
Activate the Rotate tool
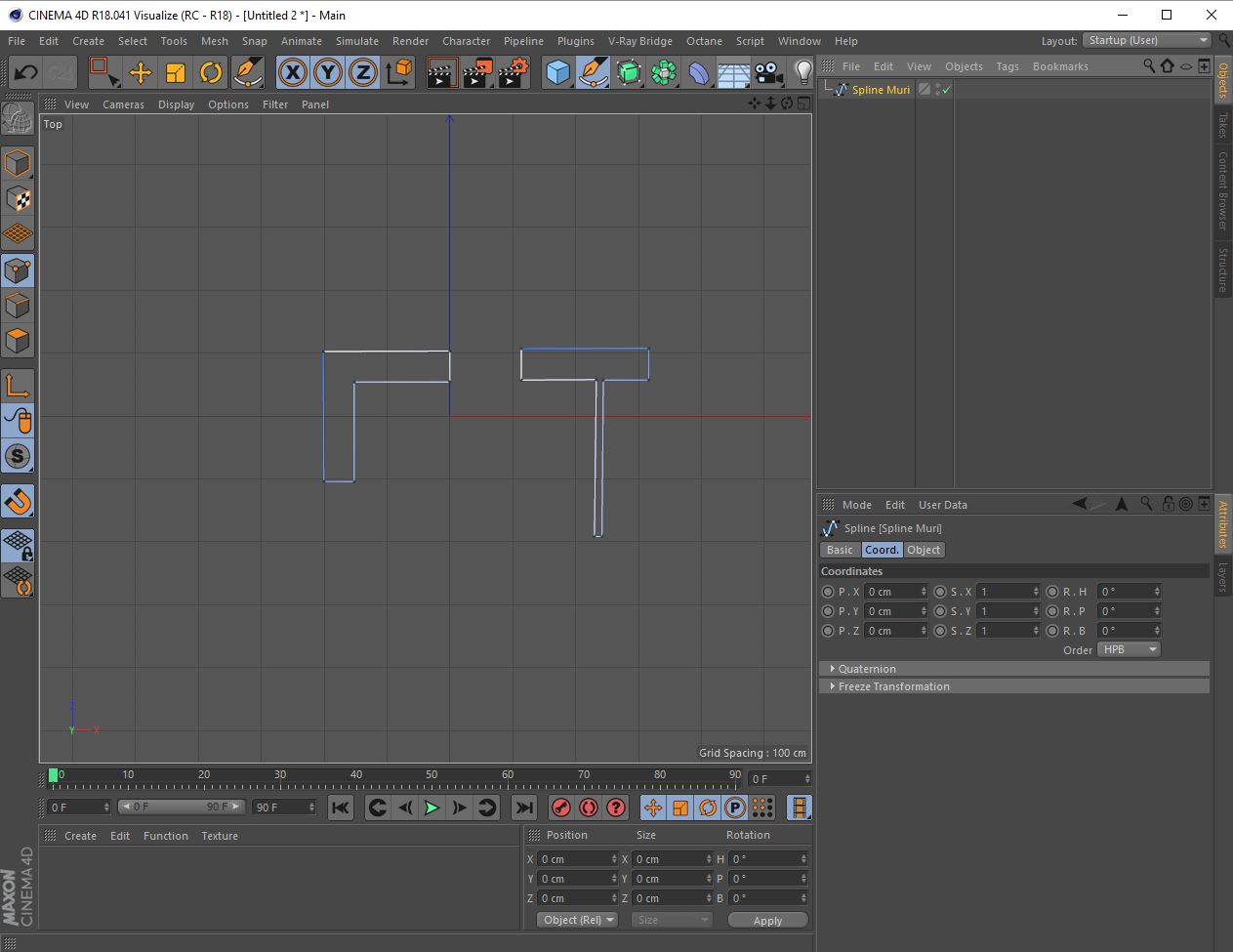coord(211,72)
